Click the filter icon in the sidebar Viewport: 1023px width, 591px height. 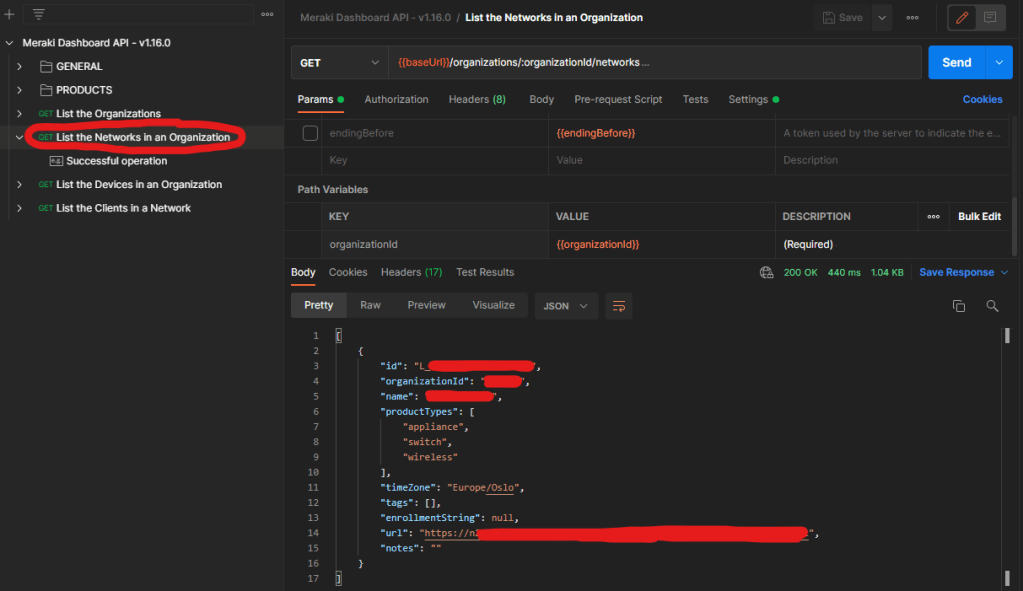(x=39, y=14)
